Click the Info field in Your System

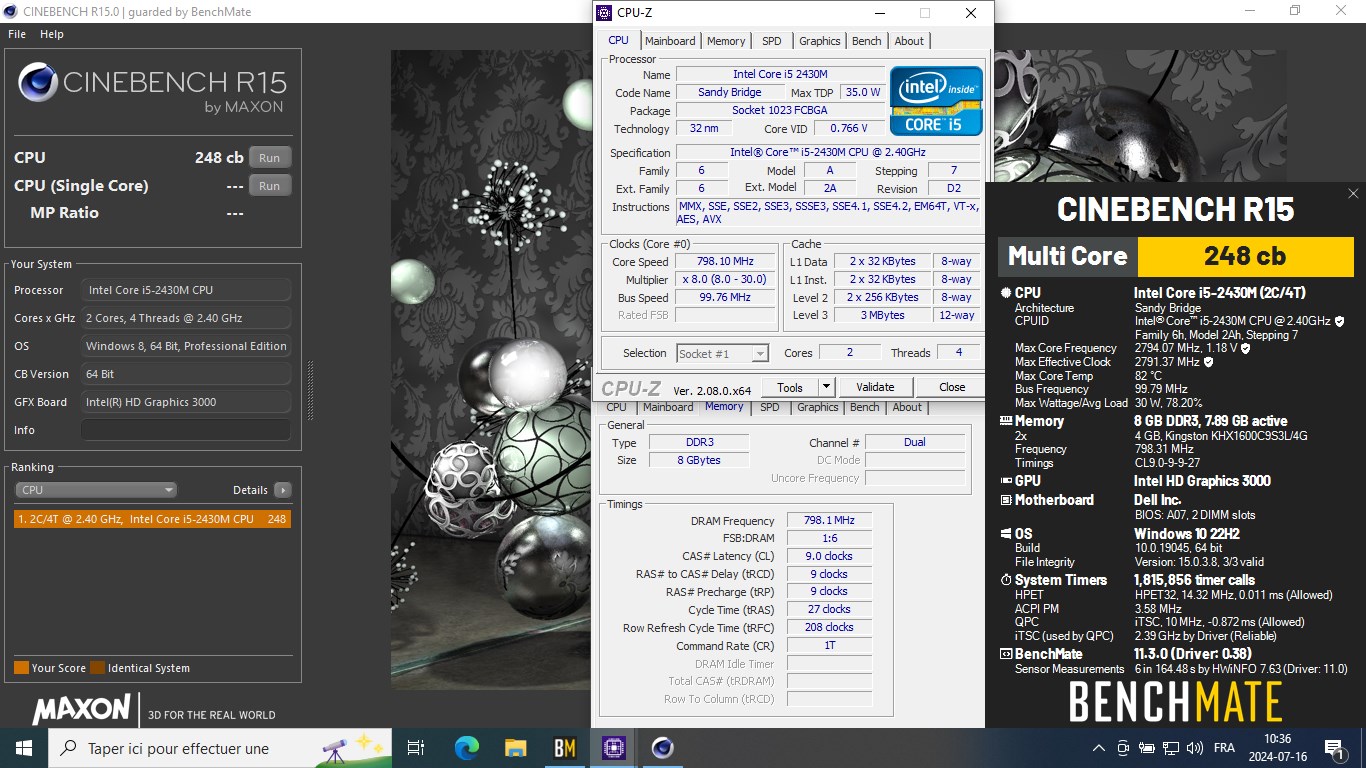(x=186, y=430)
